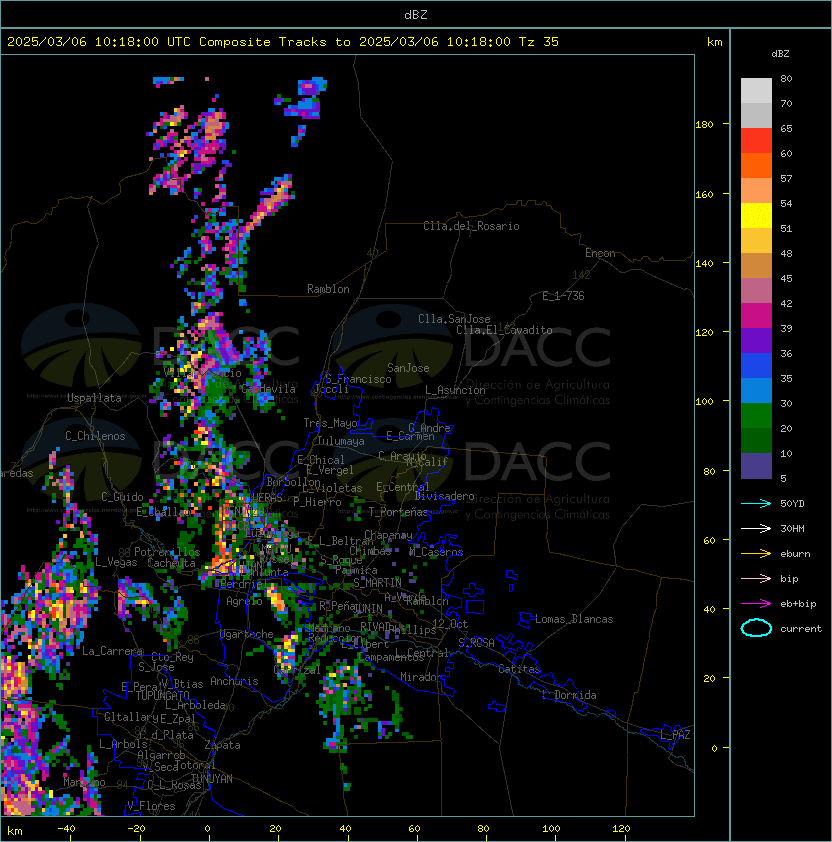The width and height of the screenshot is (832, 842).
Task: Click the 'Zapata' map label
Action: [222, 745]
